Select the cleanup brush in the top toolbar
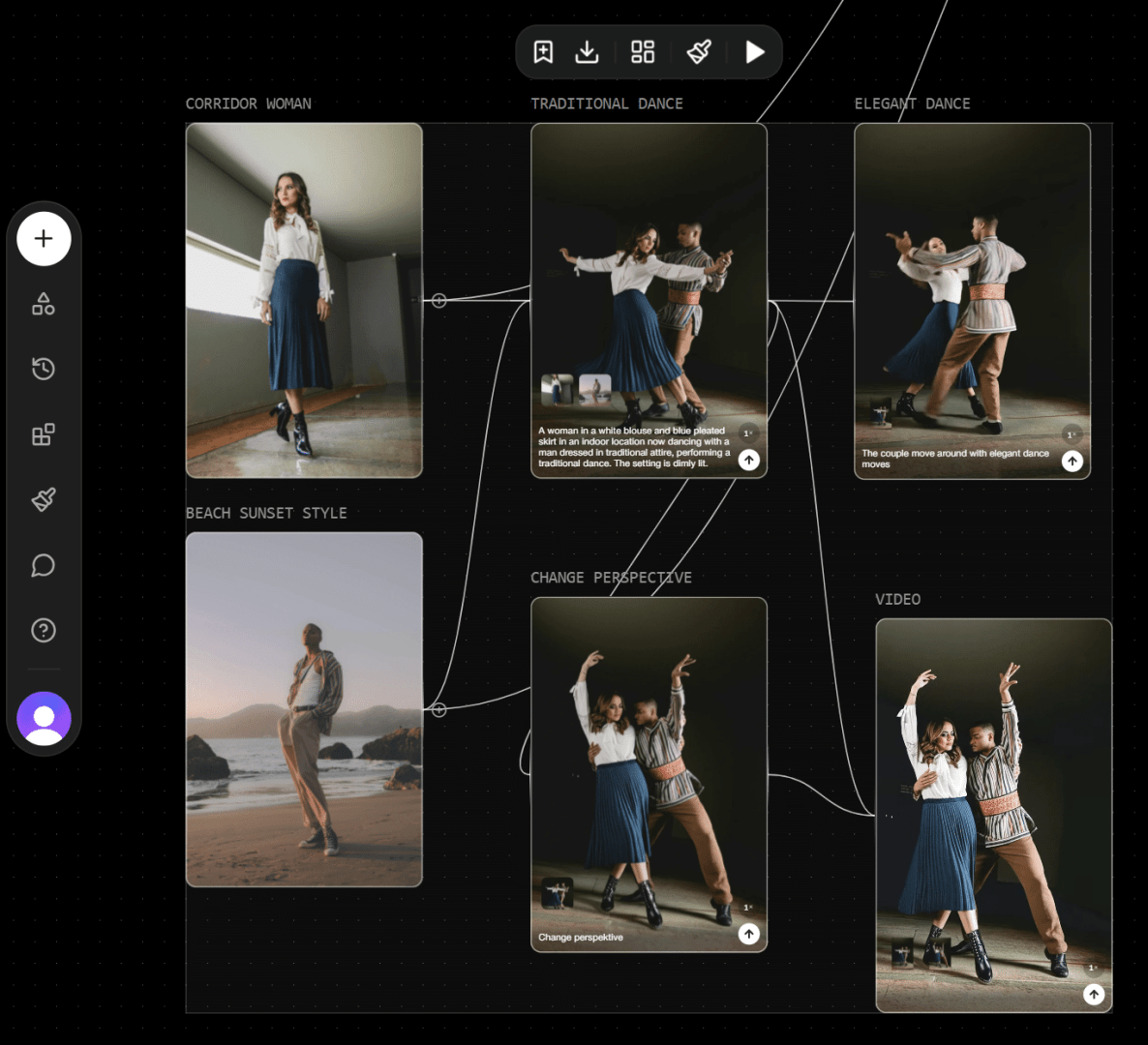Screen dimensions: 1148x1045 pos(698,52)
